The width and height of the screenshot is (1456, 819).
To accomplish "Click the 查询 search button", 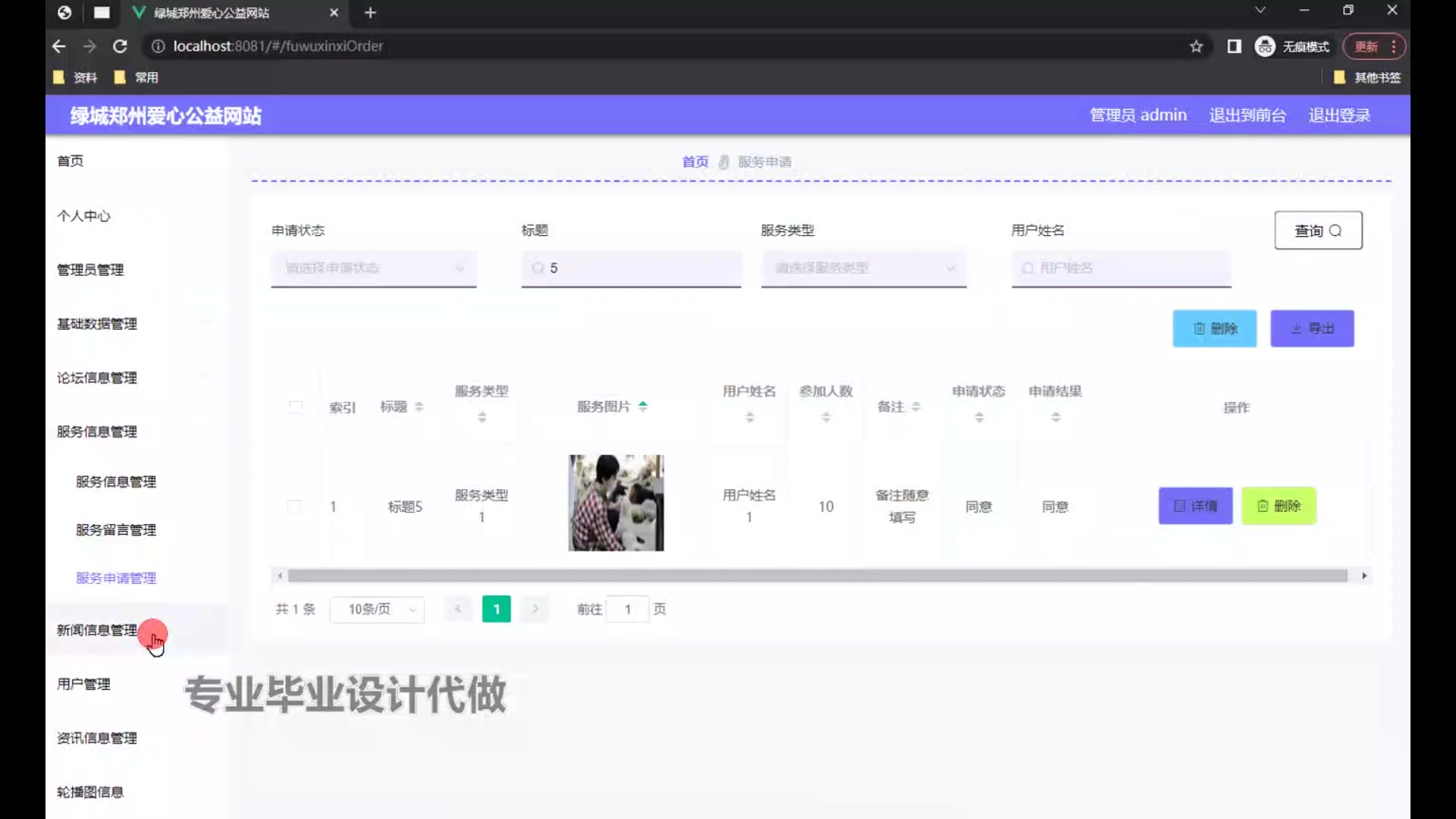I will click(x=1317, y=231).
